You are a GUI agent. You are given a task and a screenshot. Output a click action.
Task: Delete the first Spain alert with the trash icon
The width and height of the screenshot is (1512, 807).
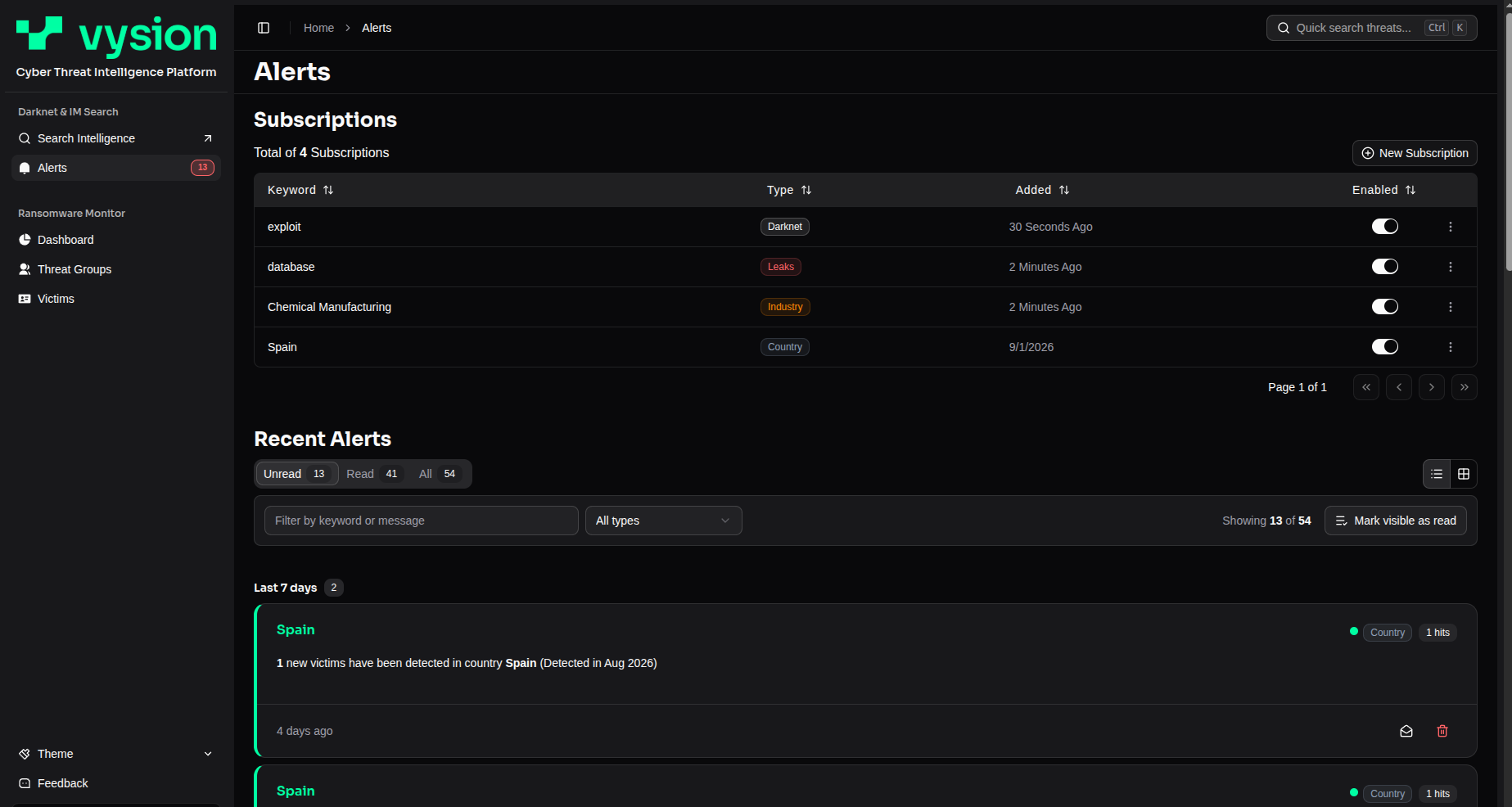(1442, 731)
